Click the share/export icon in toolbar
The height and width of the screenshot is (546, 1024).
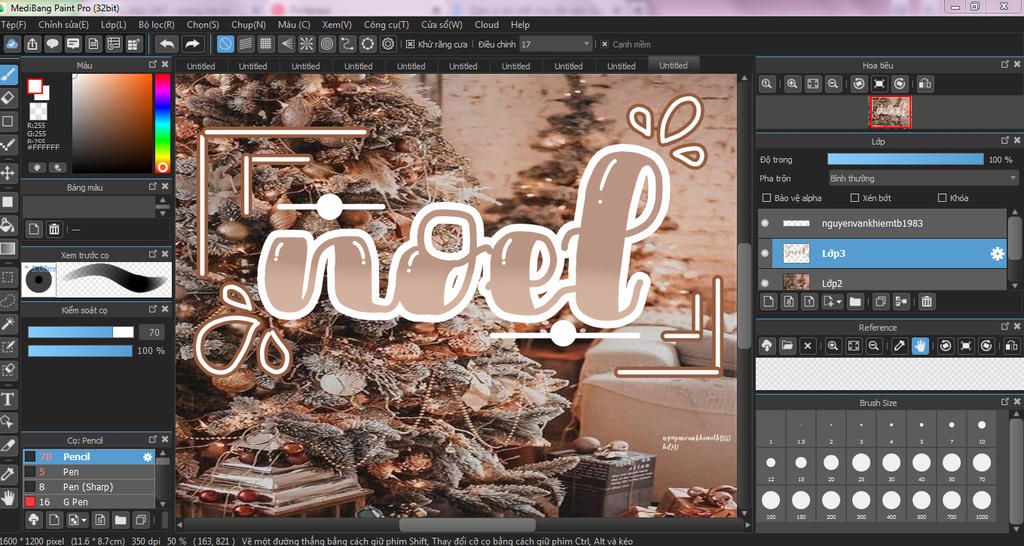[x=32, y=44]
